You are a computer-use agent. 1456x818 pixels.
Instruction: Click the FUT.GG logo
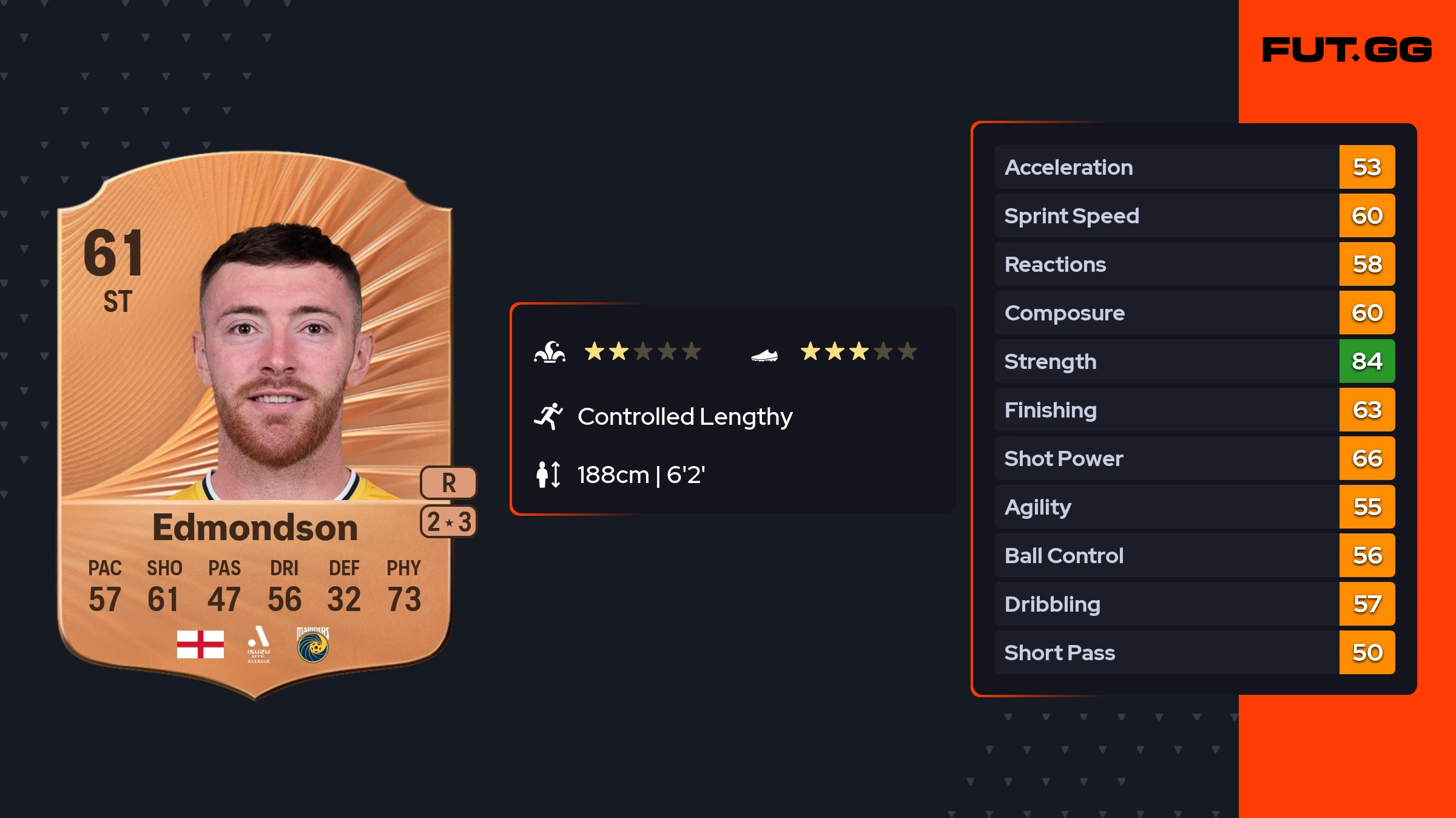click(x=1347, y=50)
